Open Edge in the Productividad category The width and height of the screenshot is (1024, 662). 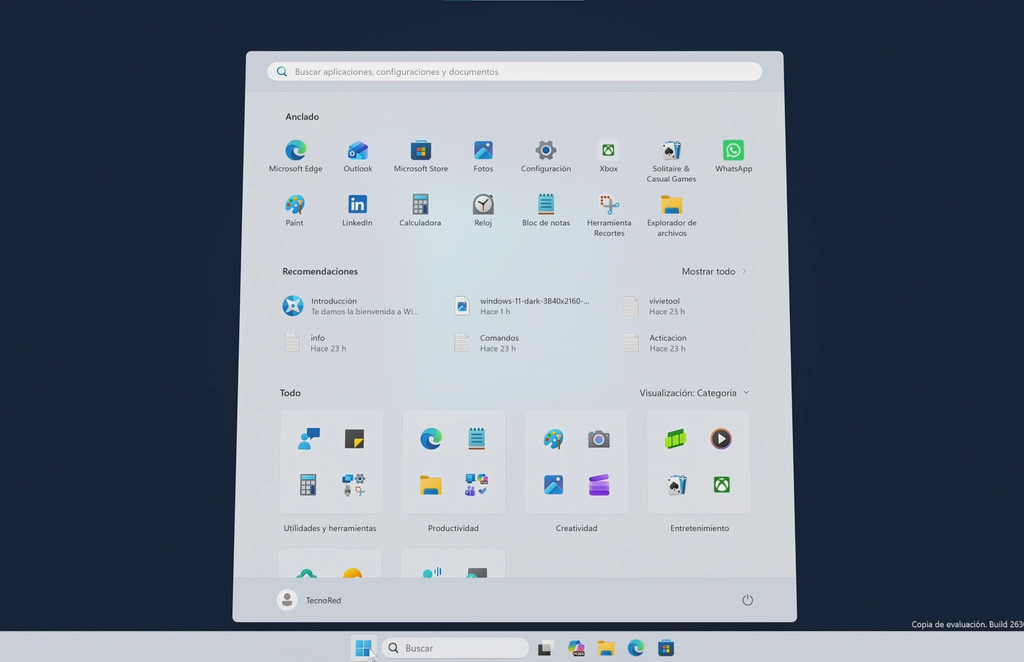pyautogui.click(x=431, y=439)
